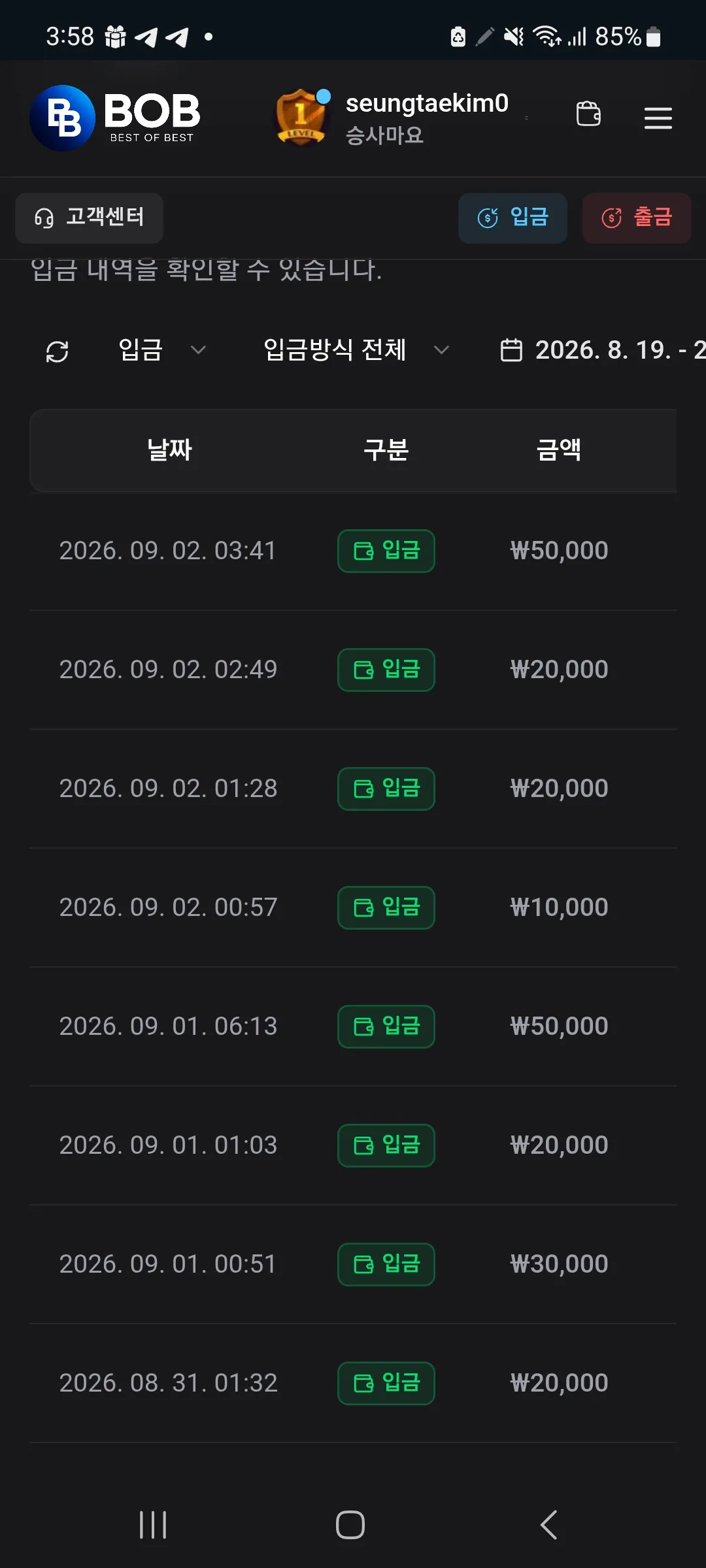Open the calendar date range picker
This screenshot has height=1568, width=706.
pyautogui.click(x=511, y=350)
